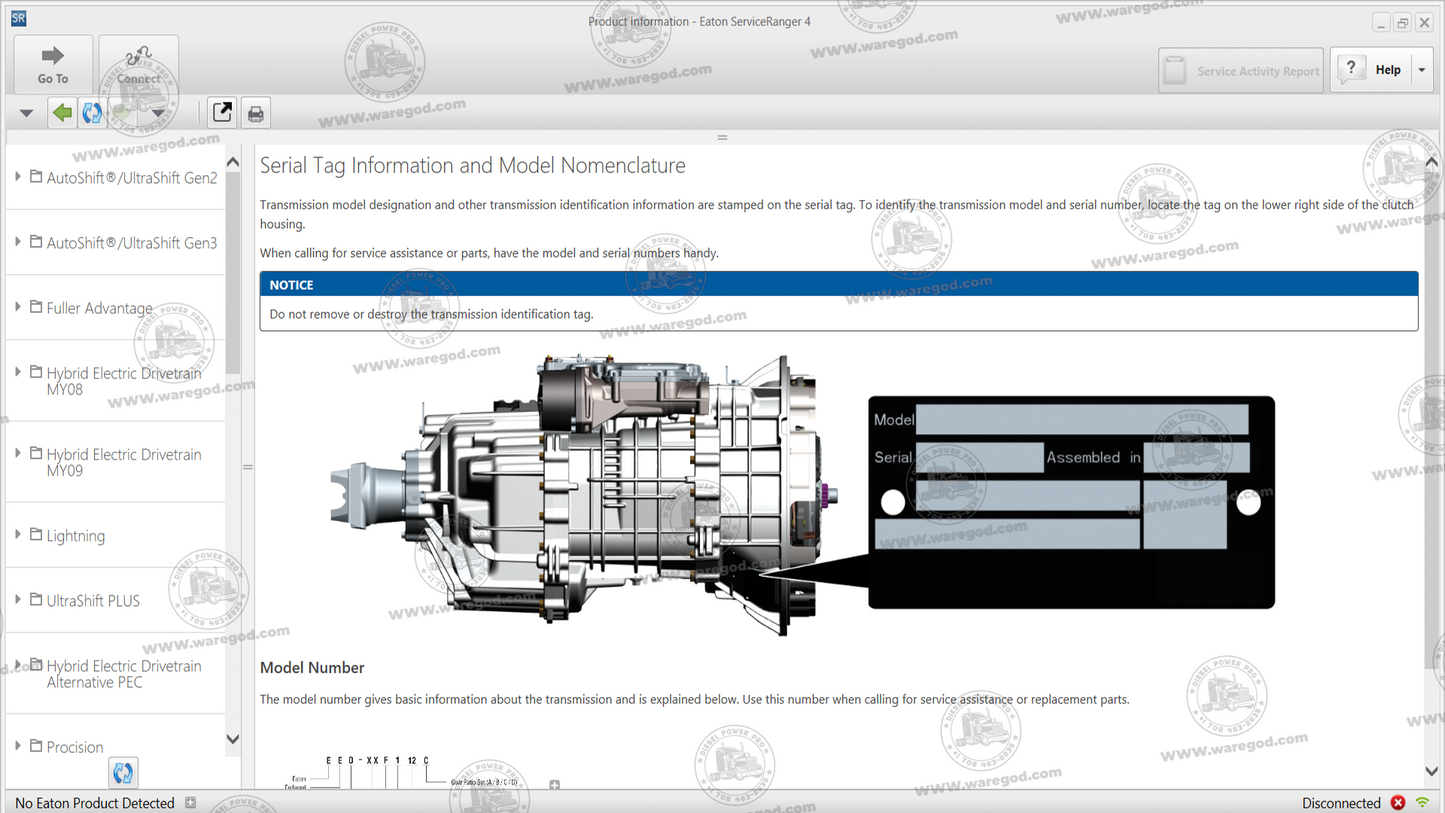
Task: Expand the Fuller Advantage tree entry
Action: (x=100, y=308)
